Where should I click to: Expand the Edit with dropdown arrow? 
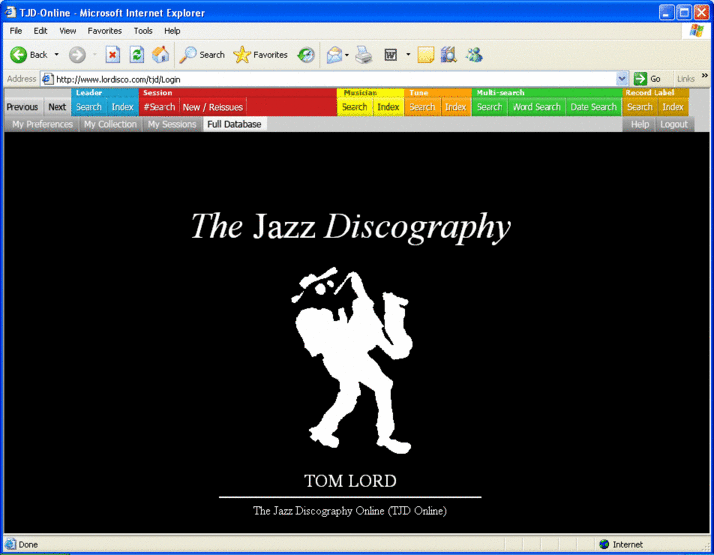pyautogui.click(x=408, y=55)
